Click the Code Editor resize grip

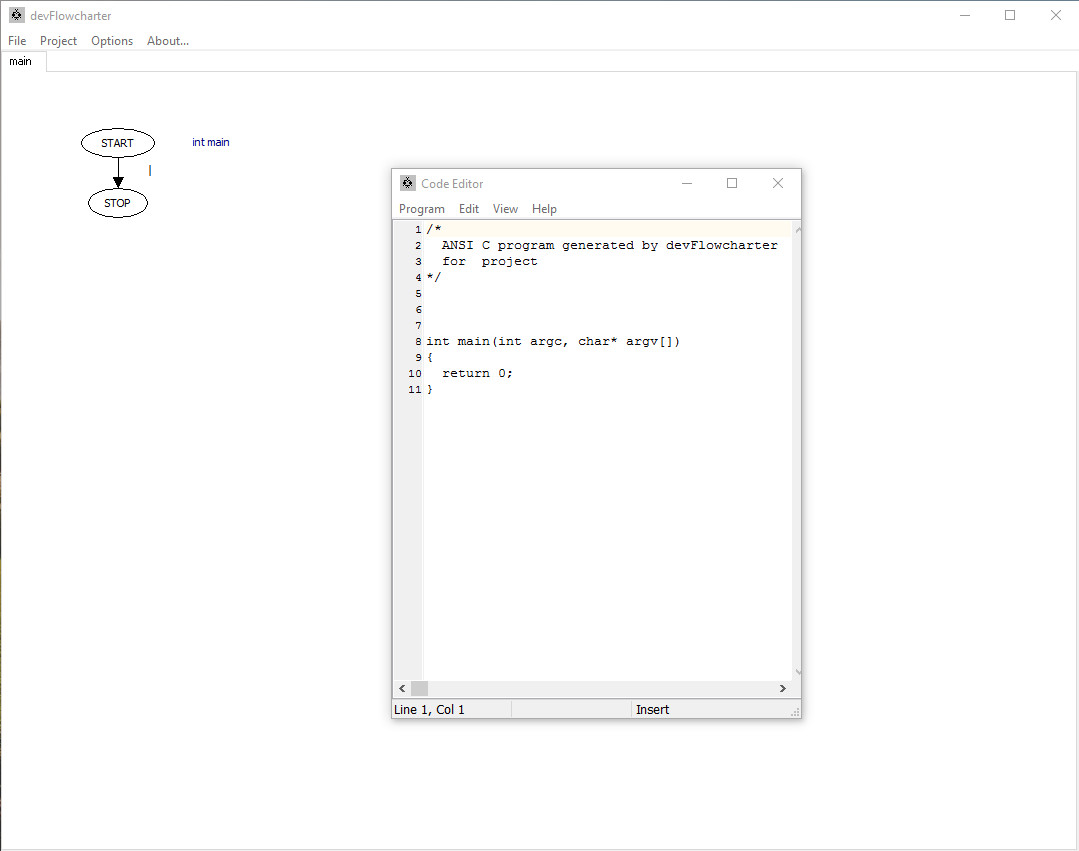pos(795,712)
